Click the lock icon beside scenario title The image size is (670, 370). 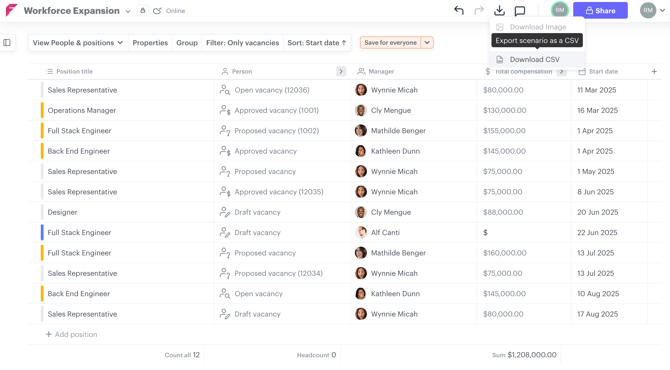click(143, 11)
